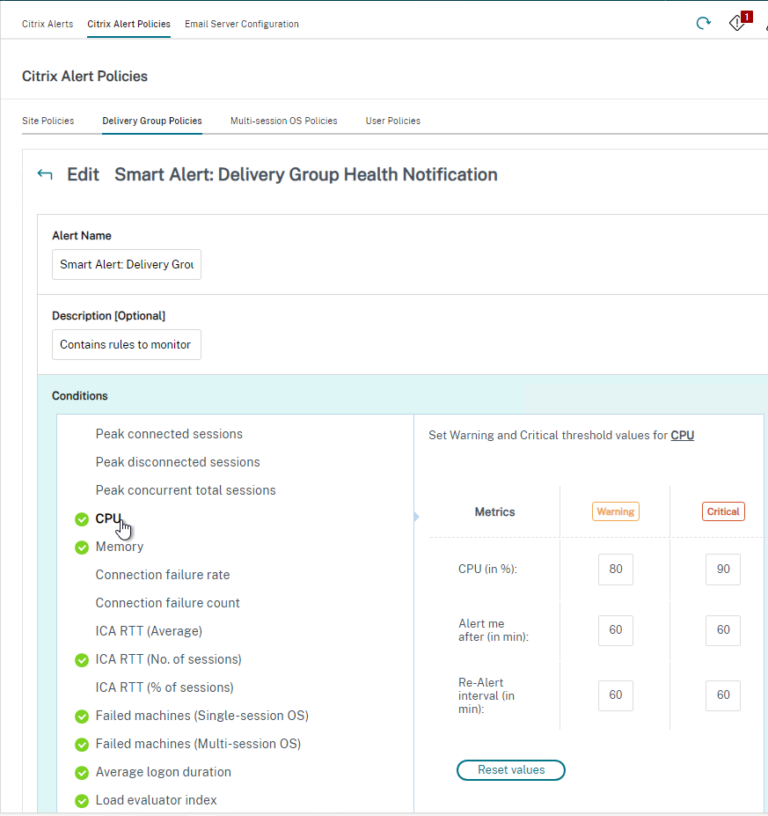The height and width of the screenshot is (816, 768).
Task: Click green check beside Load evaluator index
Action: click(82, 801)
